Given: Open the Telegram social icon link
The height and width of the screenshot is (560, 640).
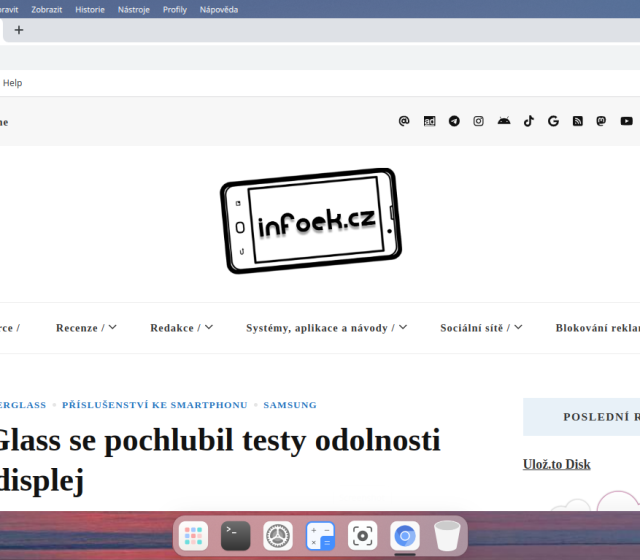Looking at the screenshot, I should pyautogui.click(x=454, y=121).
